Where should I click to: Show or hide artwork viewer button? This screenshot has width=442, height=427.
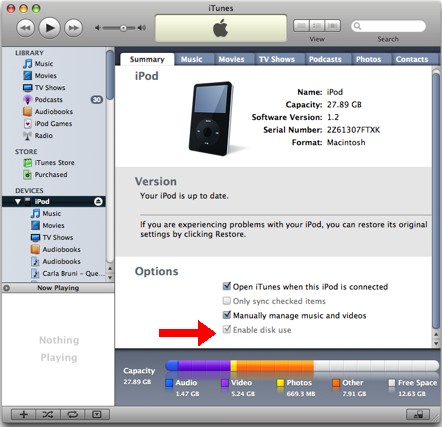pyautogui.click(x=97, y=414)
